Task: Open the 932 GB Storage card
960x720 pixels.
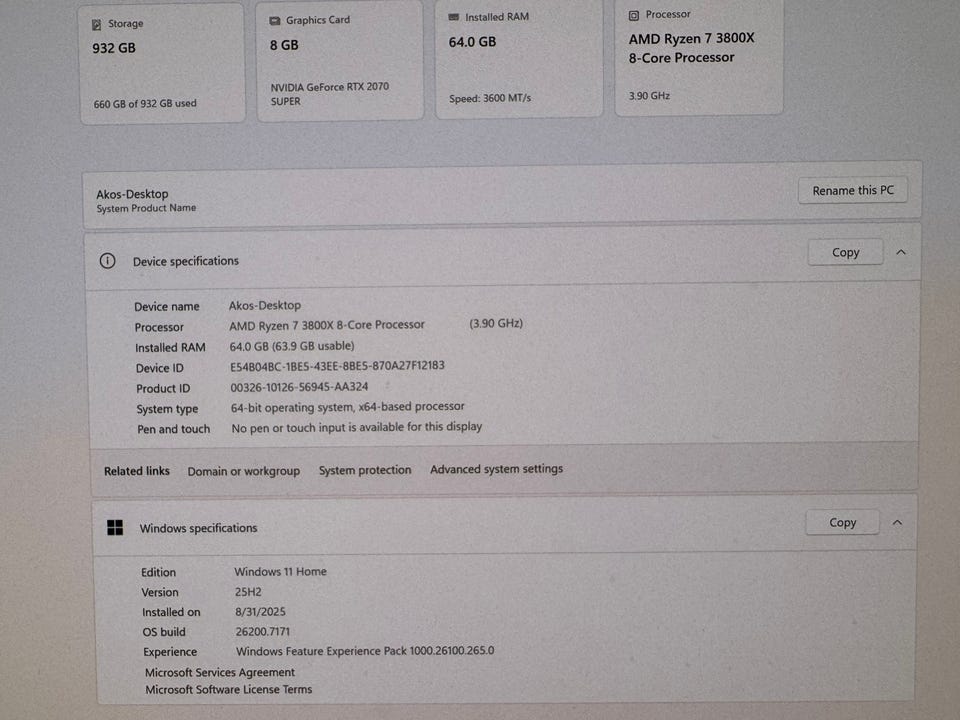Action: tap(162, 64)
